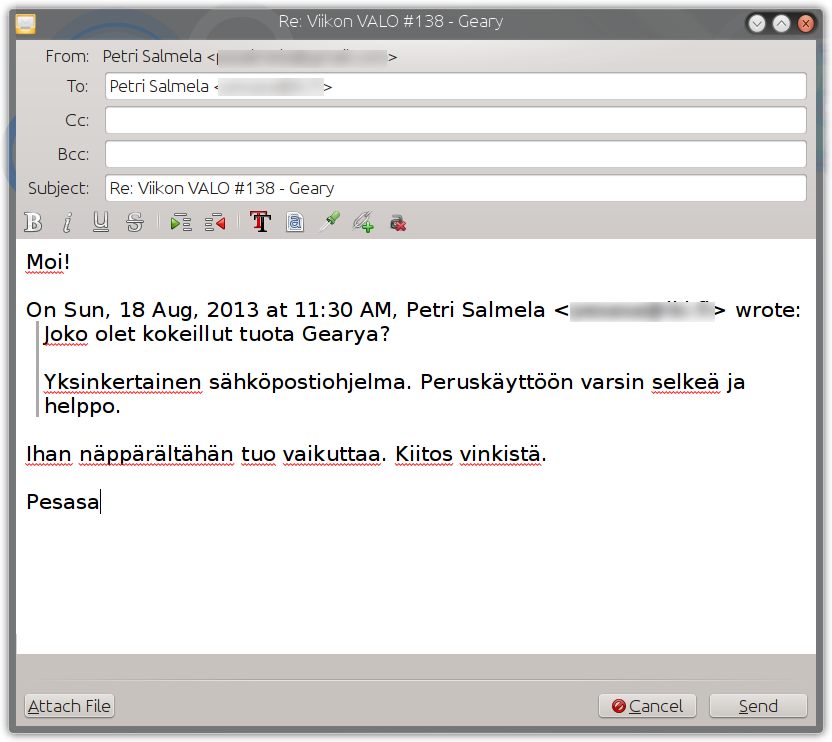
Task: Unindent text using the red arrow icon
Action: coord(215,222)
